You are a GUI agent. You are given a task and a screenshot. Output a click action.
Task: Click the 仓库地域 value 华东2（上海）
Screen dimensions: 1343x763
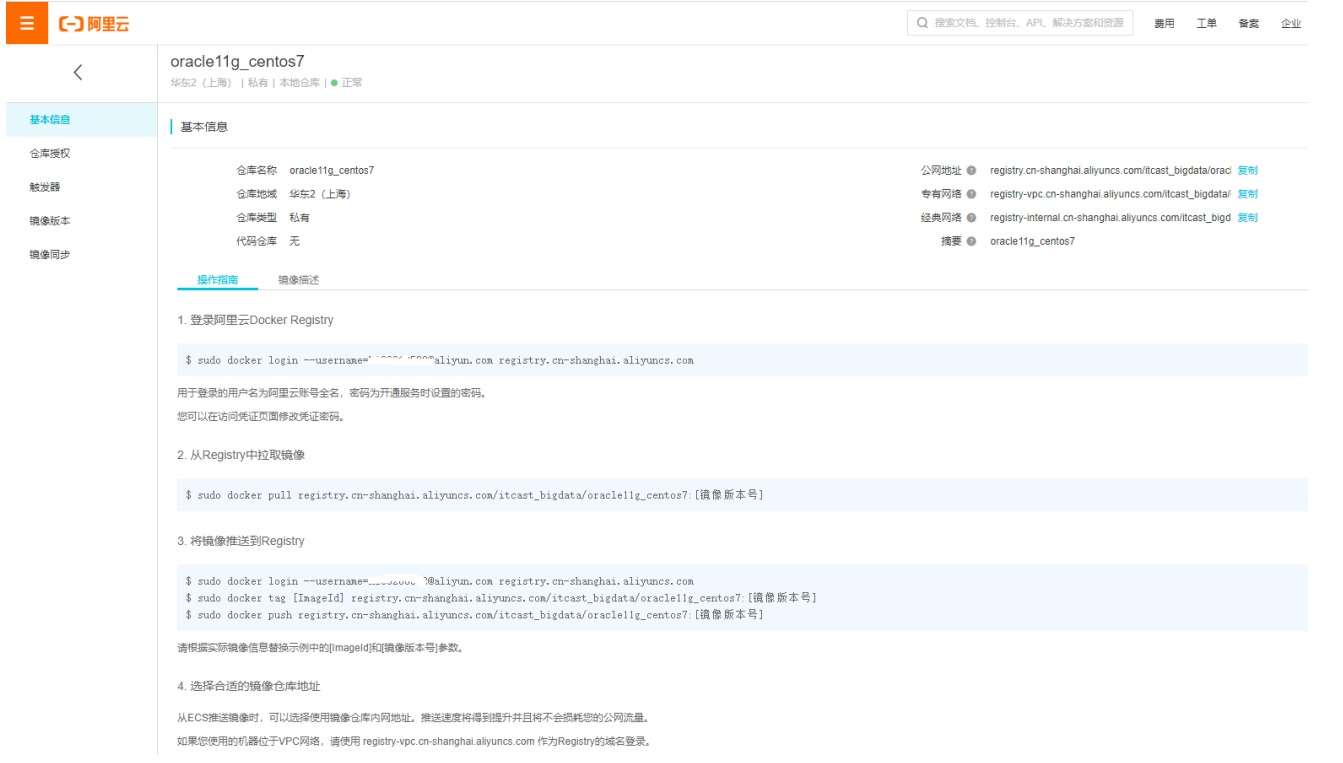(x=320, y=194)
